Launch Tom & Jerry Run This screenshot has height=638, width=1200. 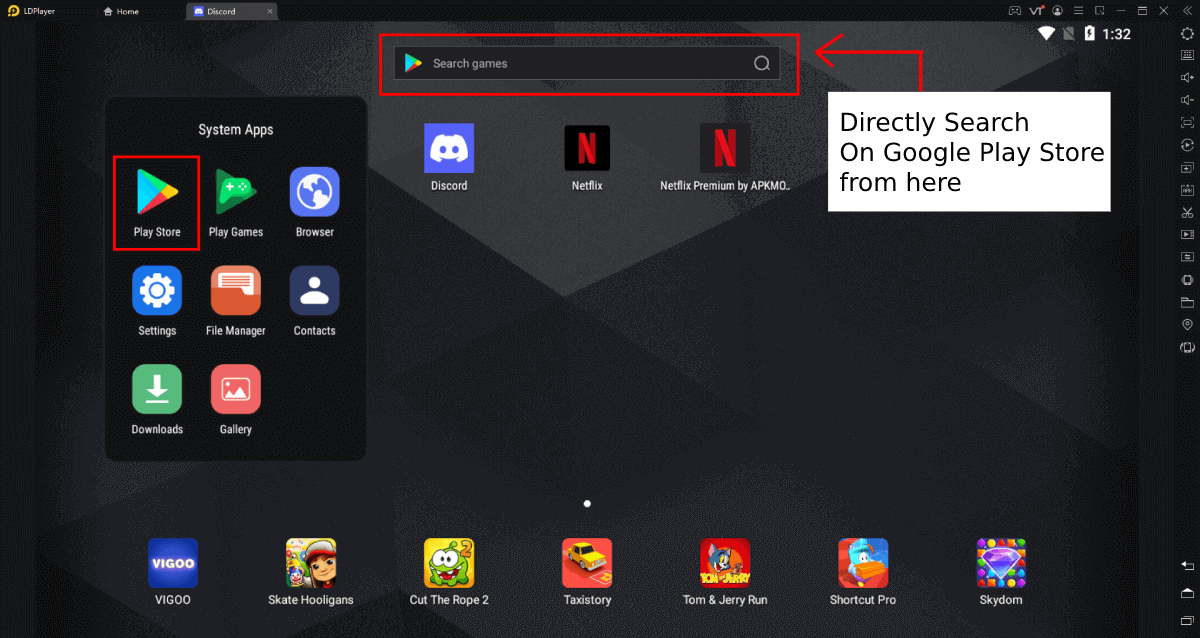pos(725,563)
